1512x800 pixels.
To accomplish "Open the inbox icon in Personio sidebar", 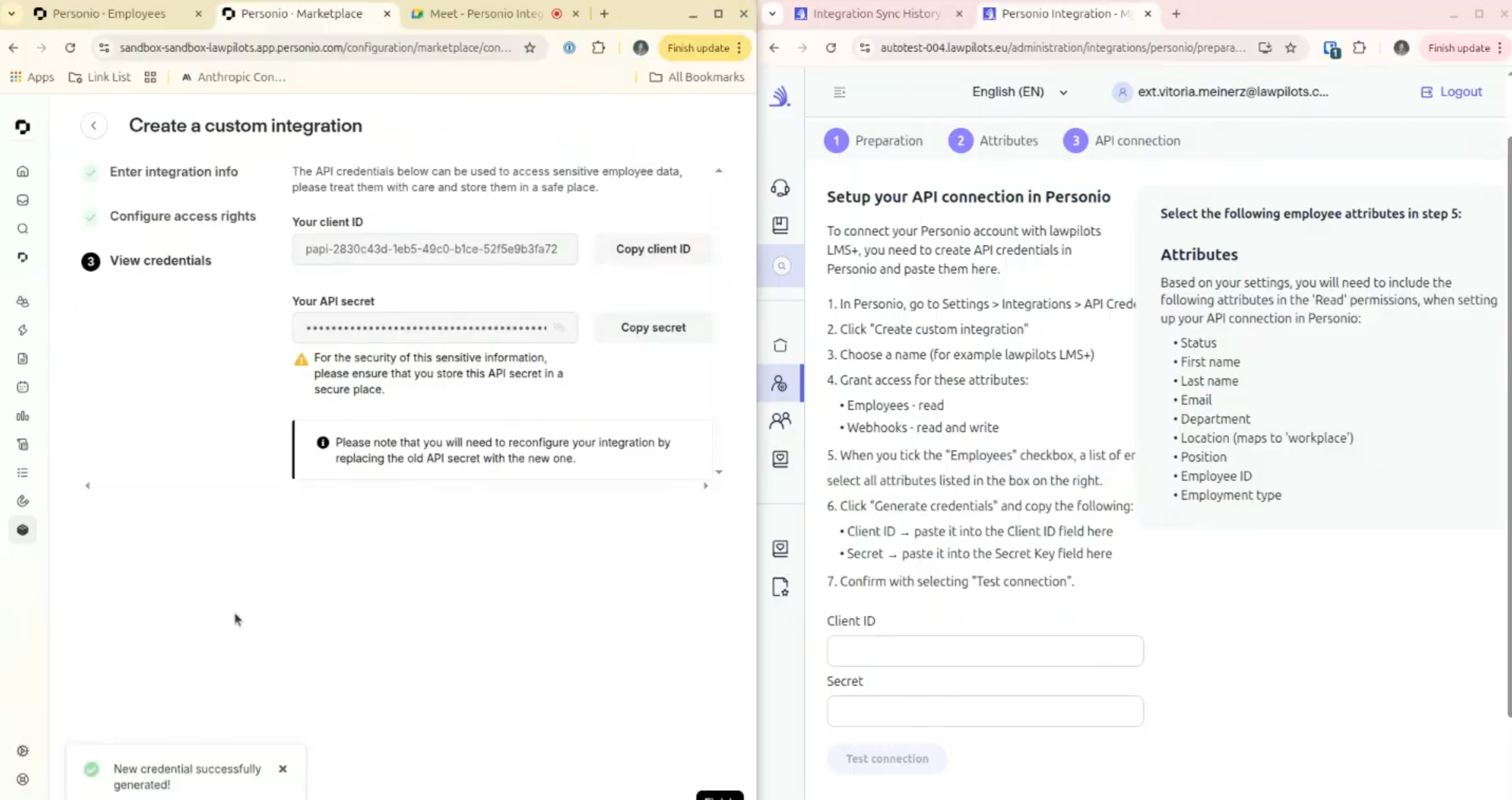I will pos(22,200).
